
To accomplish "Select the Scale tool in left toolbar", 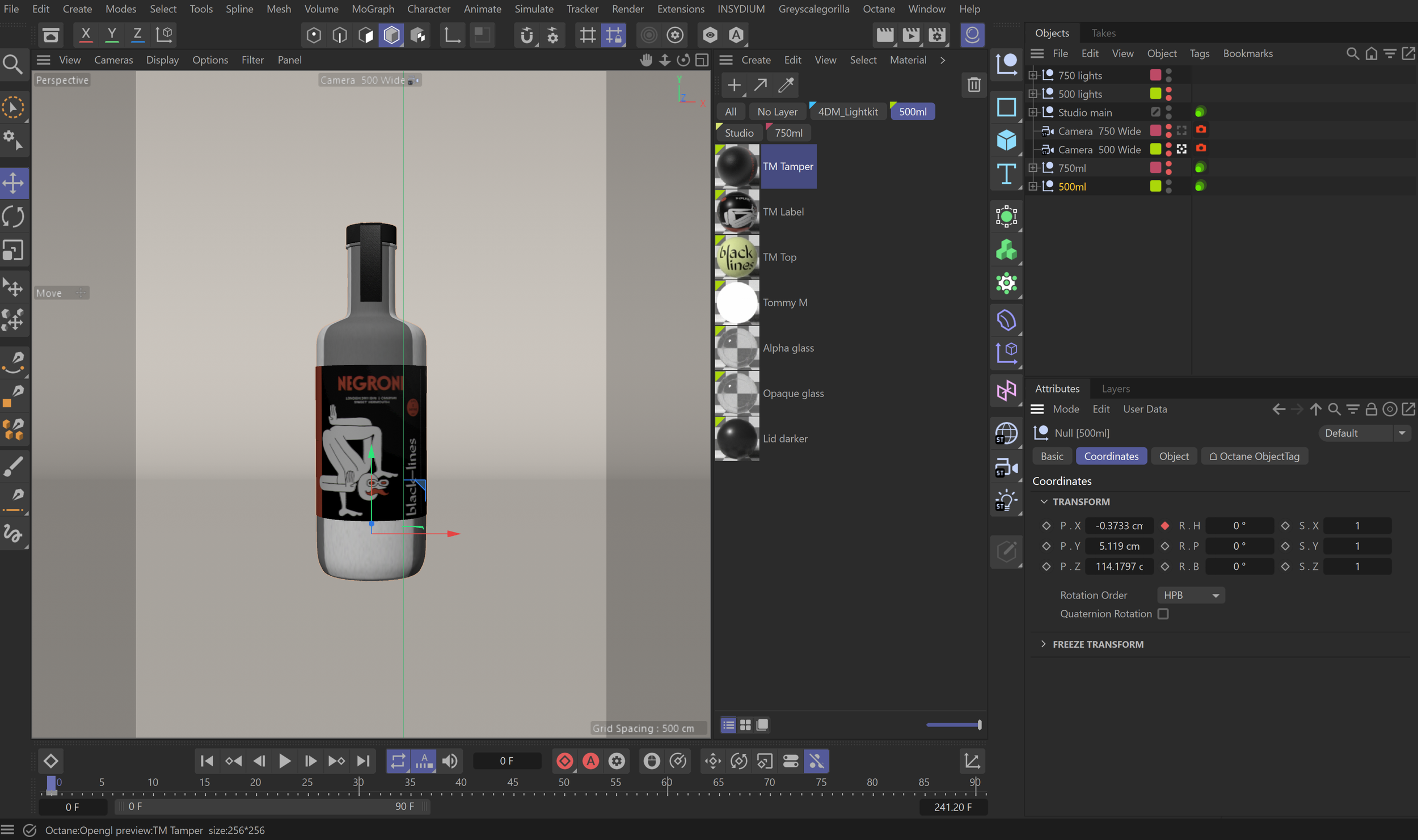I will tap(14, 251).
